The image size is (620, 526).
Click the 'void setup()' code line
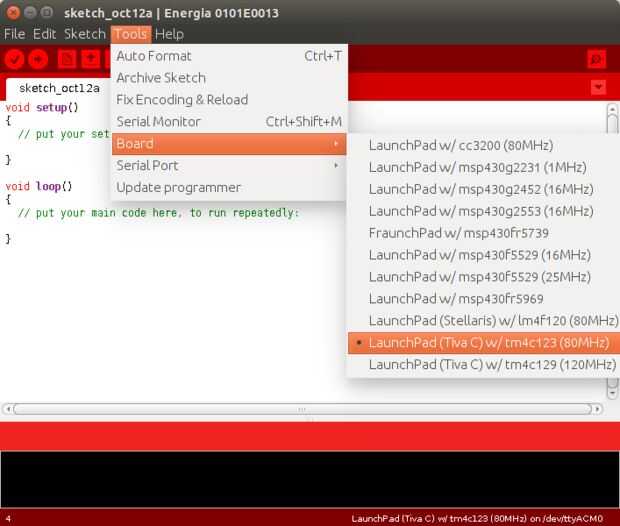tap(42, 108)
